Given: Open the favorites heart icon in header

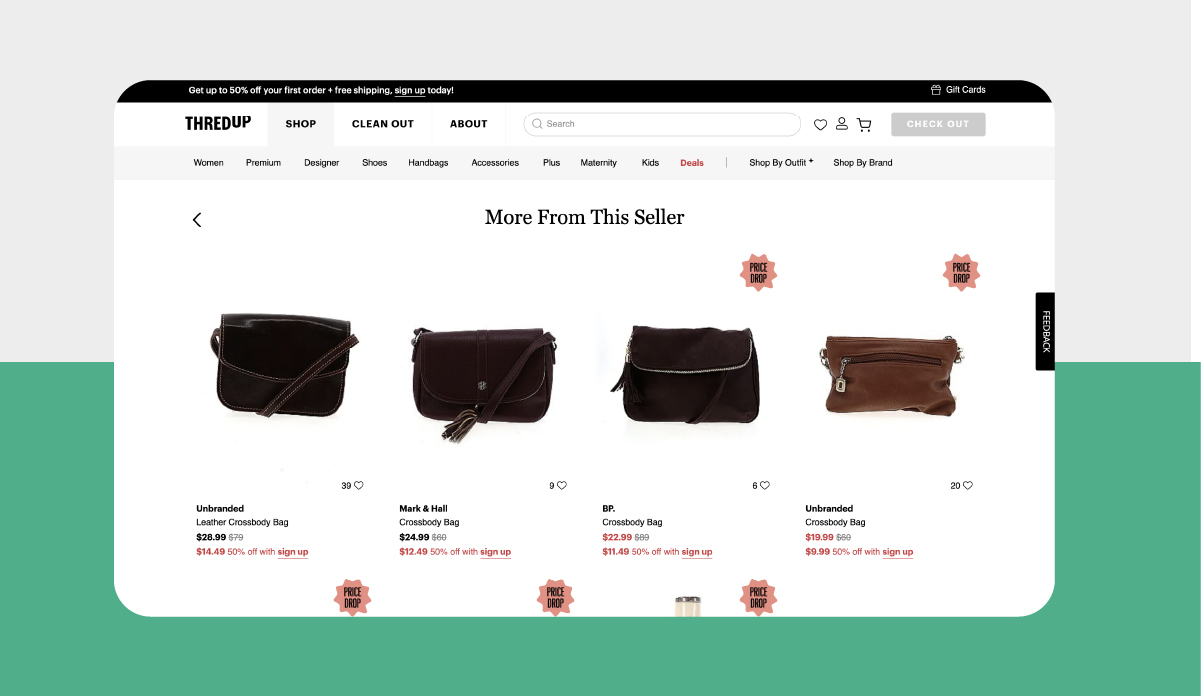Looking at the screenshot, I should point(820,125).
